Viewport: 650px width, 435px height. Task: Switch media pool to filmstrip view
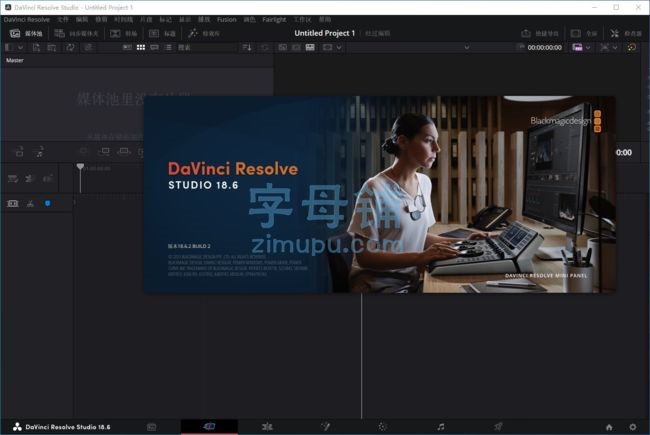[x=154, y=48]
